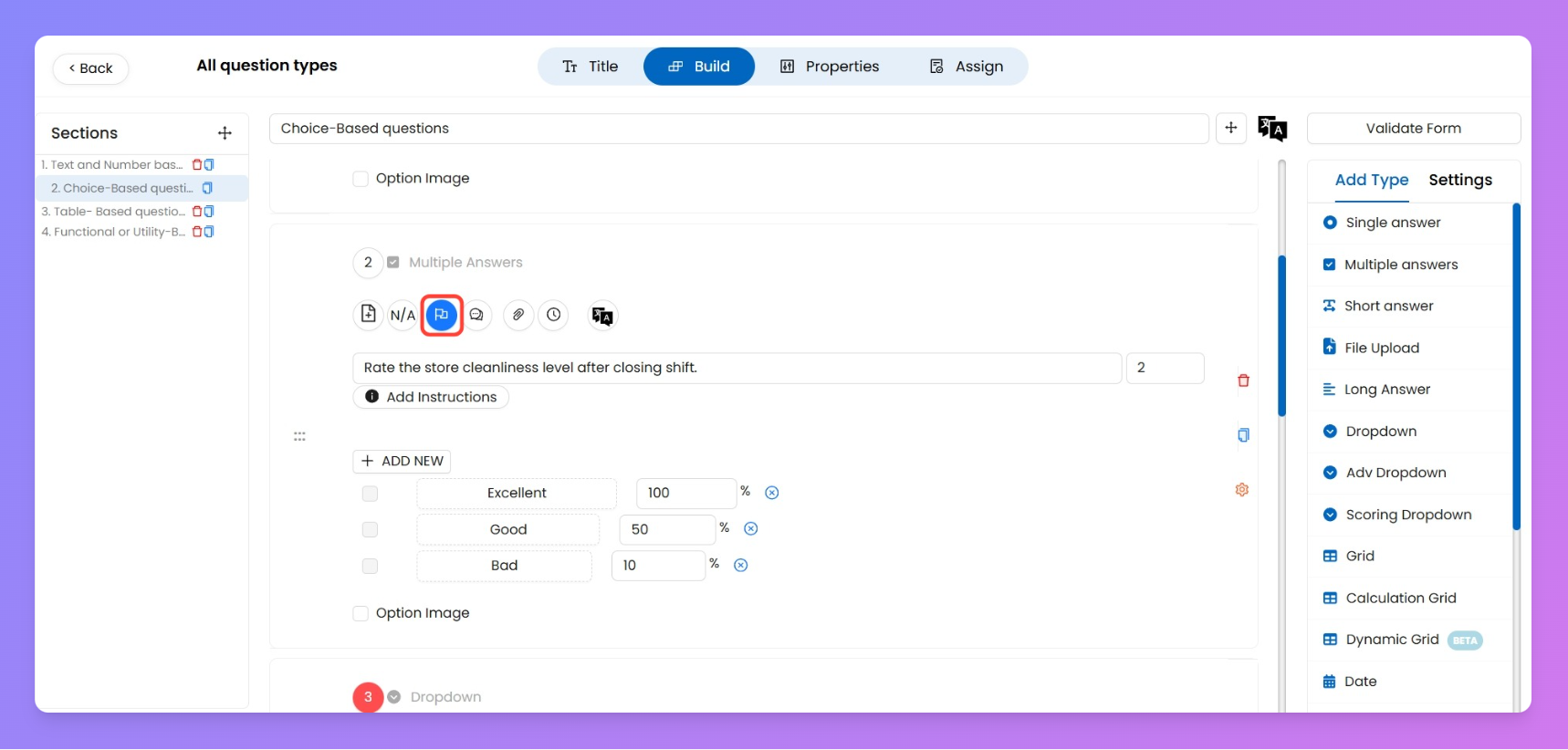This screenshot has width=1568, height=750.
Task: Edit the section title Choice-Based questions
Action: [739, 129]
